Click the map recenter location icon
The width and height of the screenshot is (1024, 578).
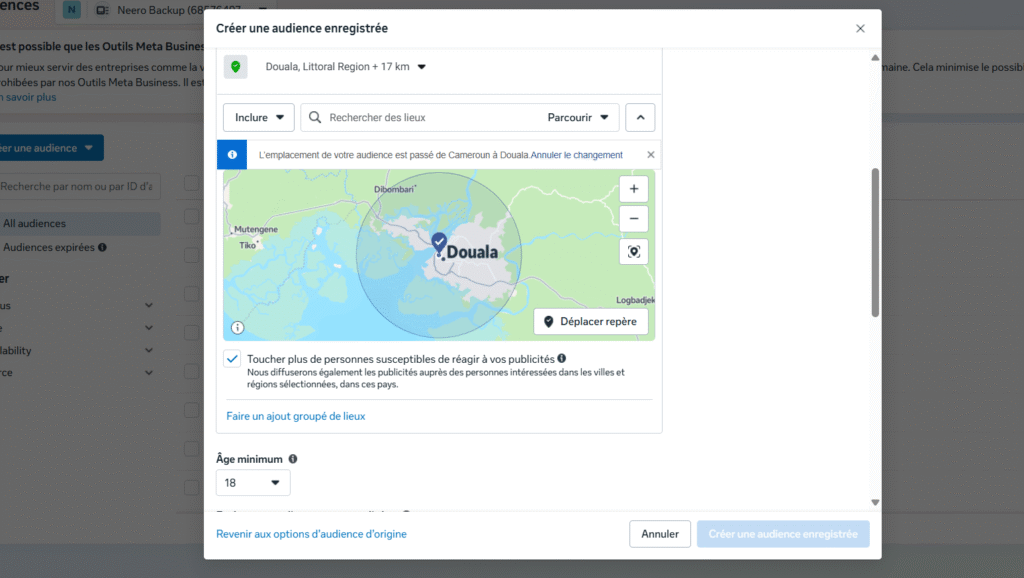(633, 252)
